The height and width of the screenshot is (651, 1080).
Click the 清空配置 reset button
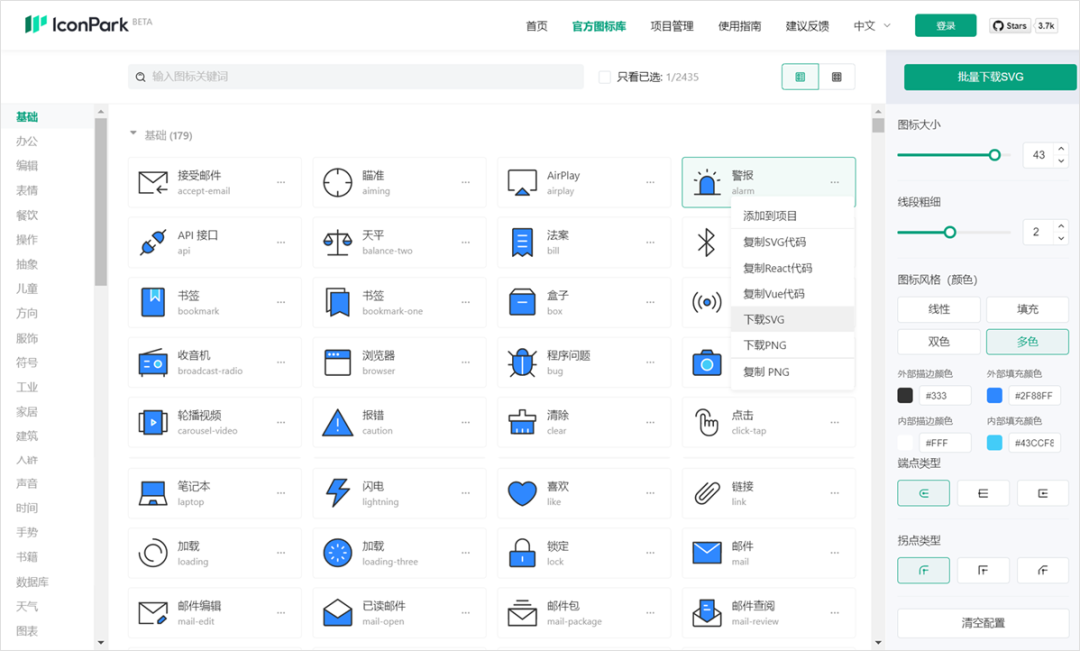983,623
